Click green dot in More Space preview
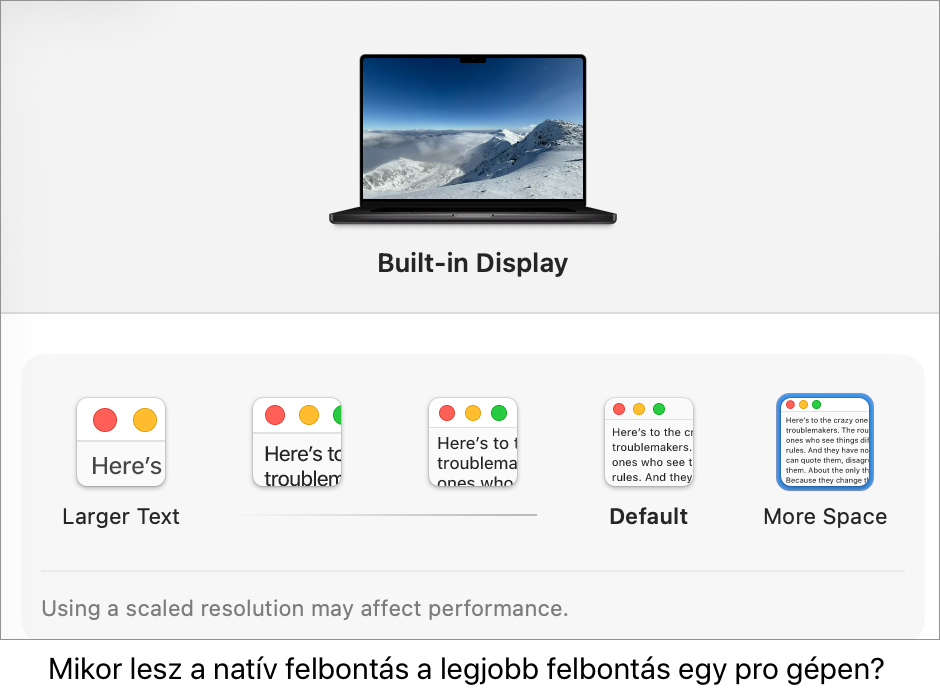Viewport: 940px width, 700px height. pyautogui.click(x=817, y=404)
